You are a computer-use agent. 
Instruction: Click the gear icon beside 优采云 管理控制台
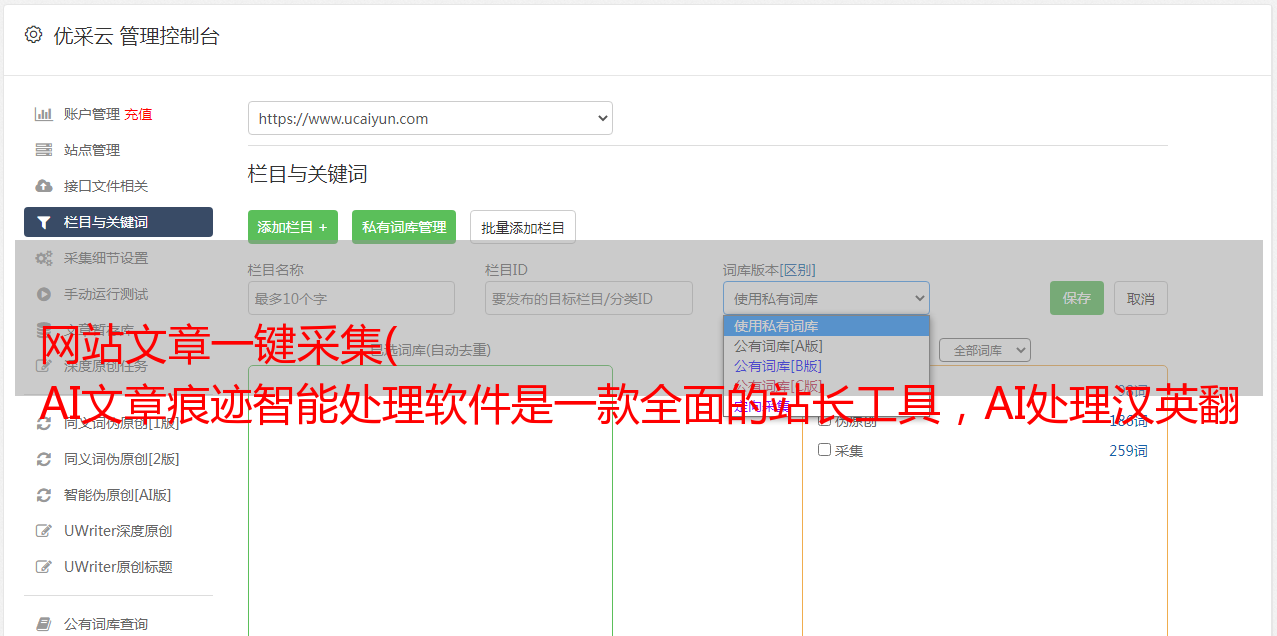click(33, 35)
